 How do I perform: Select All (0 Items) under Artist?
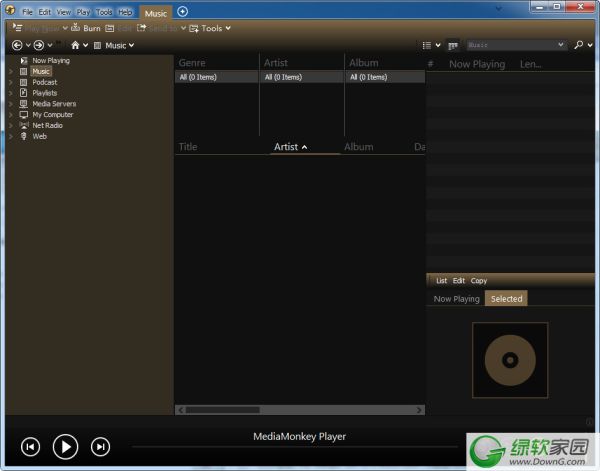(x=302, y=77)
